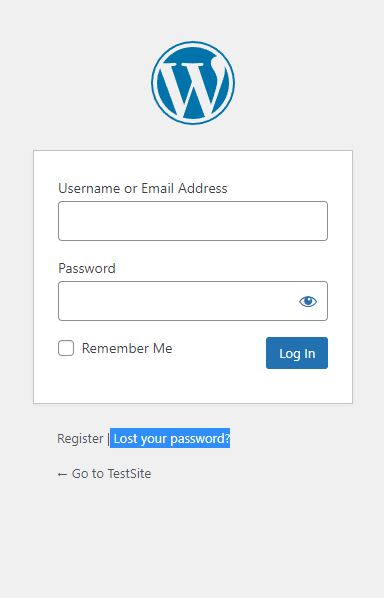Tick the Remember Me checkbox
Screen dimensions: 384x598
(66, 348)
